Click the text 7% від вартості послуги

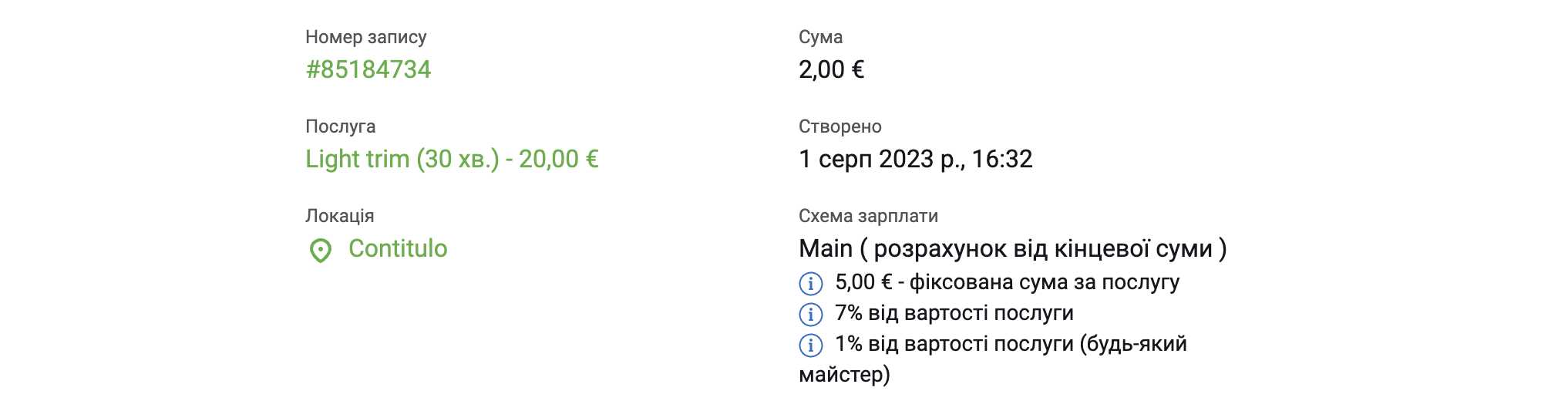pyautogui.click(x=954, y=313)
